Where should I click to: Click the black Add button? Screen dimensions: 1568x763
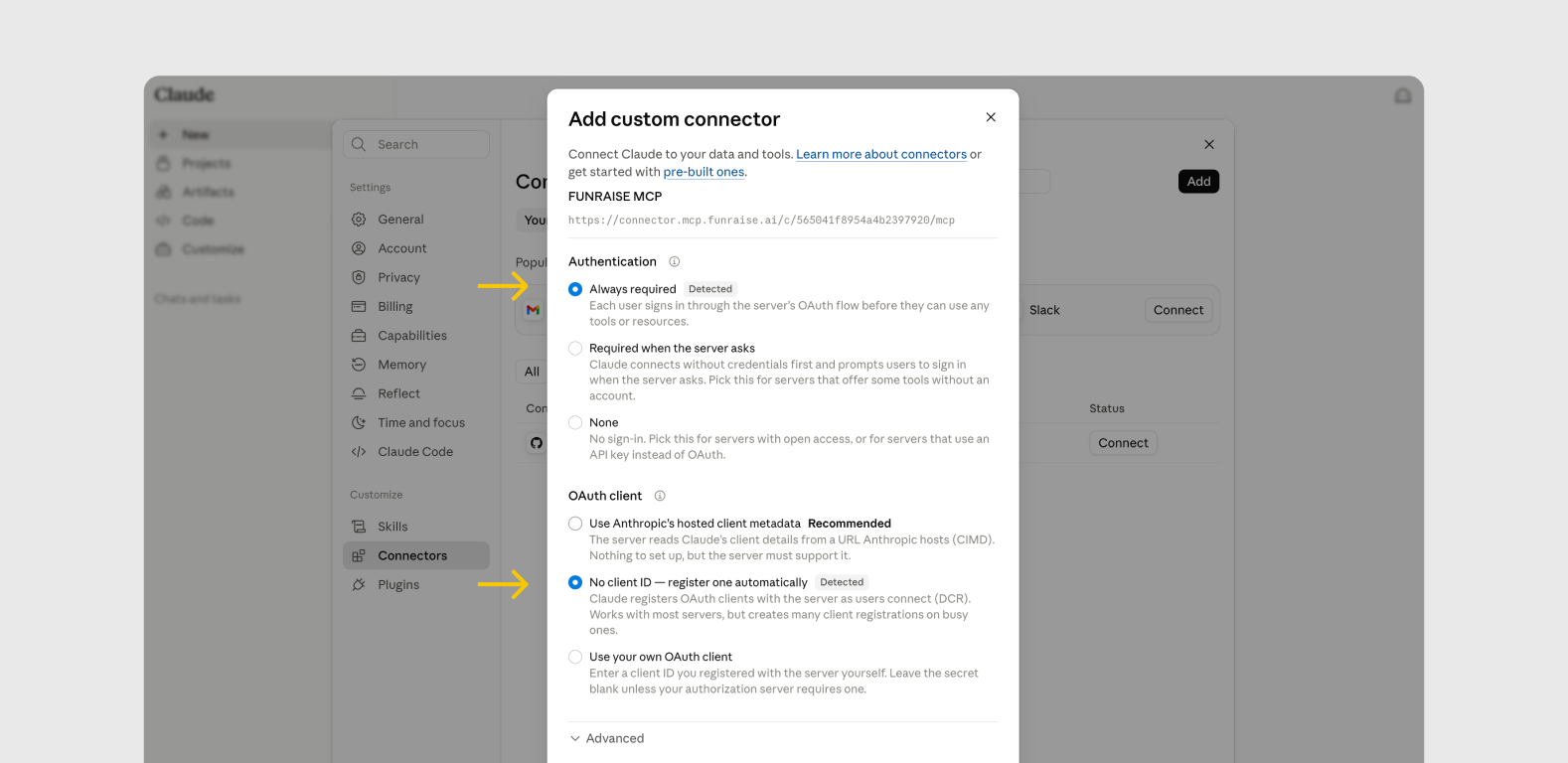[x=1198, y=181]
